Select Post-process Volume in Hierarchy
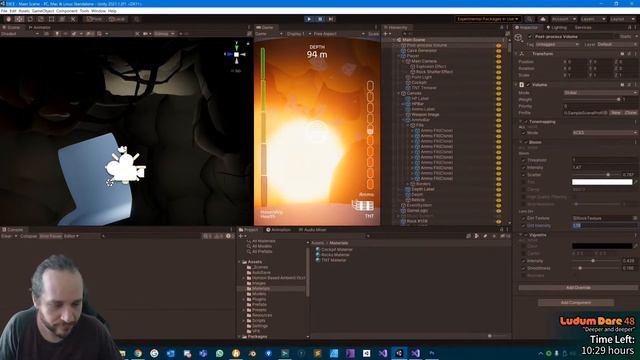The width and height of the screenshot is (640, 360). click(x=427, y=45)
